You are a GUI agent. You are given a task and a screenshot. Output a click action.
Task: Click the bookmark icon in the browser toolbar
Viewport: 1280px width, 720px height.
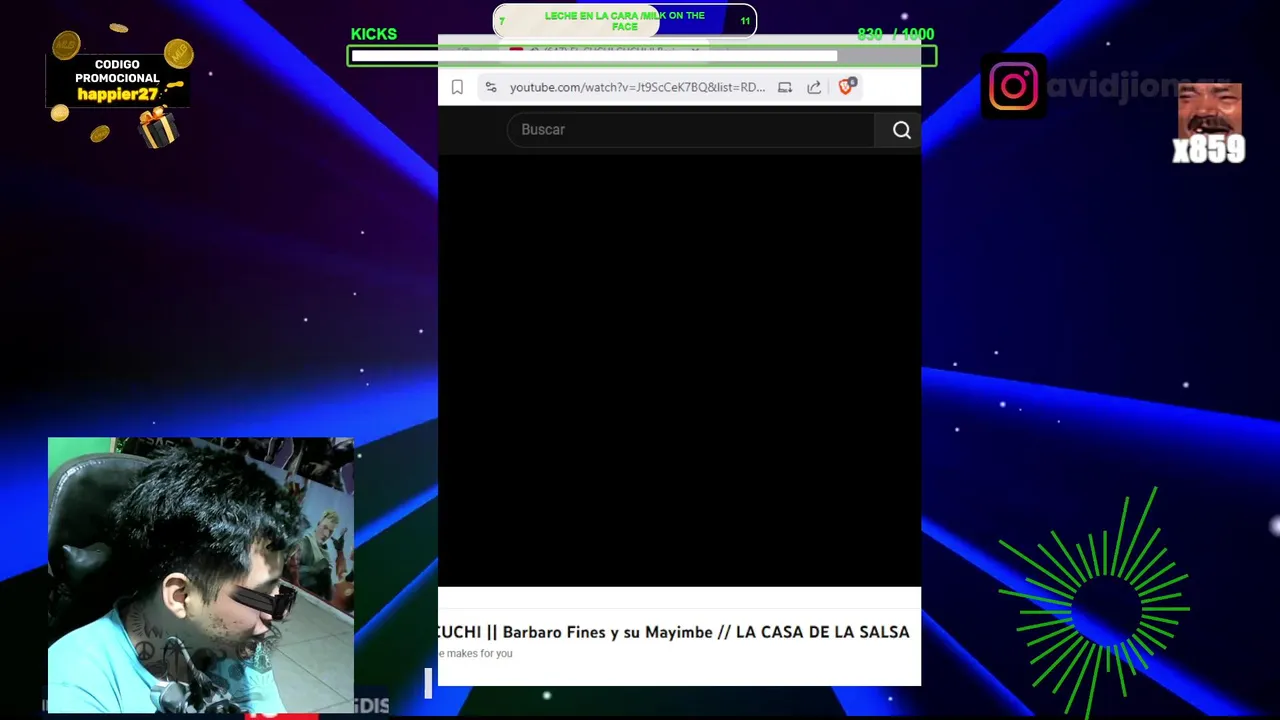(x=457, y=87)
